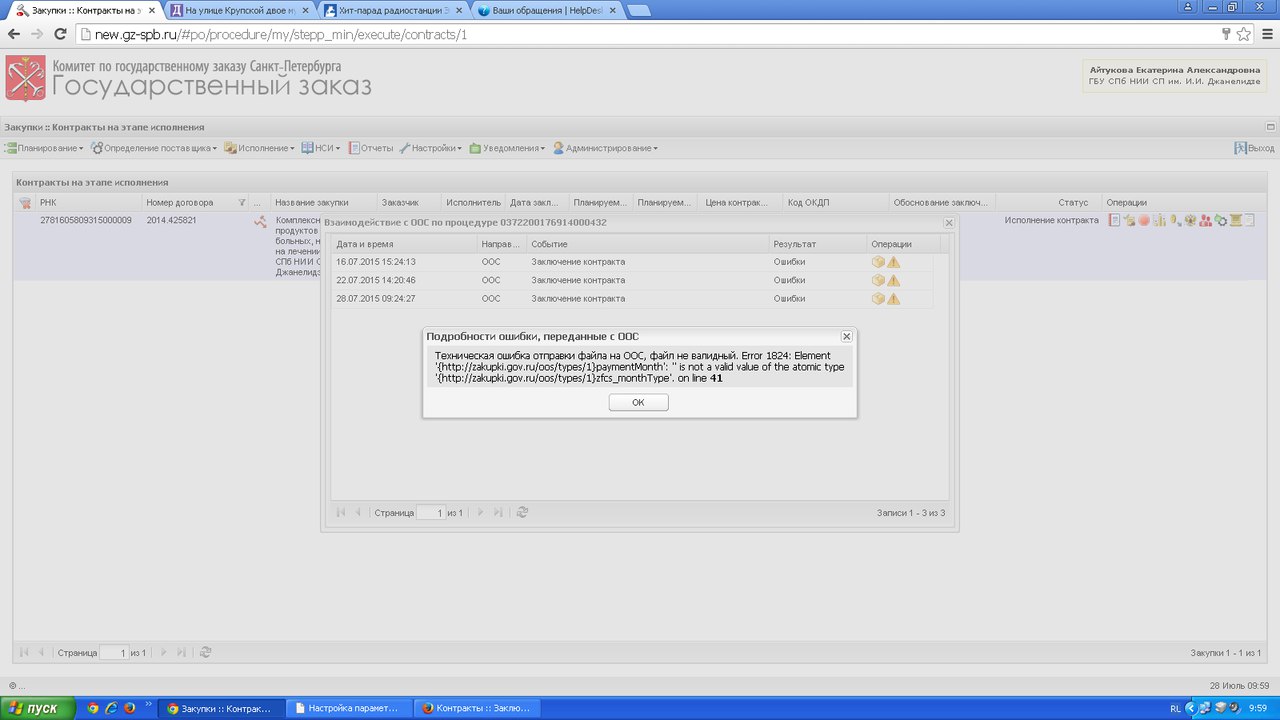This screenshot has width=1280, height=720.
Task: Click the checklist document operation icon
Action: coord(1129,220)
